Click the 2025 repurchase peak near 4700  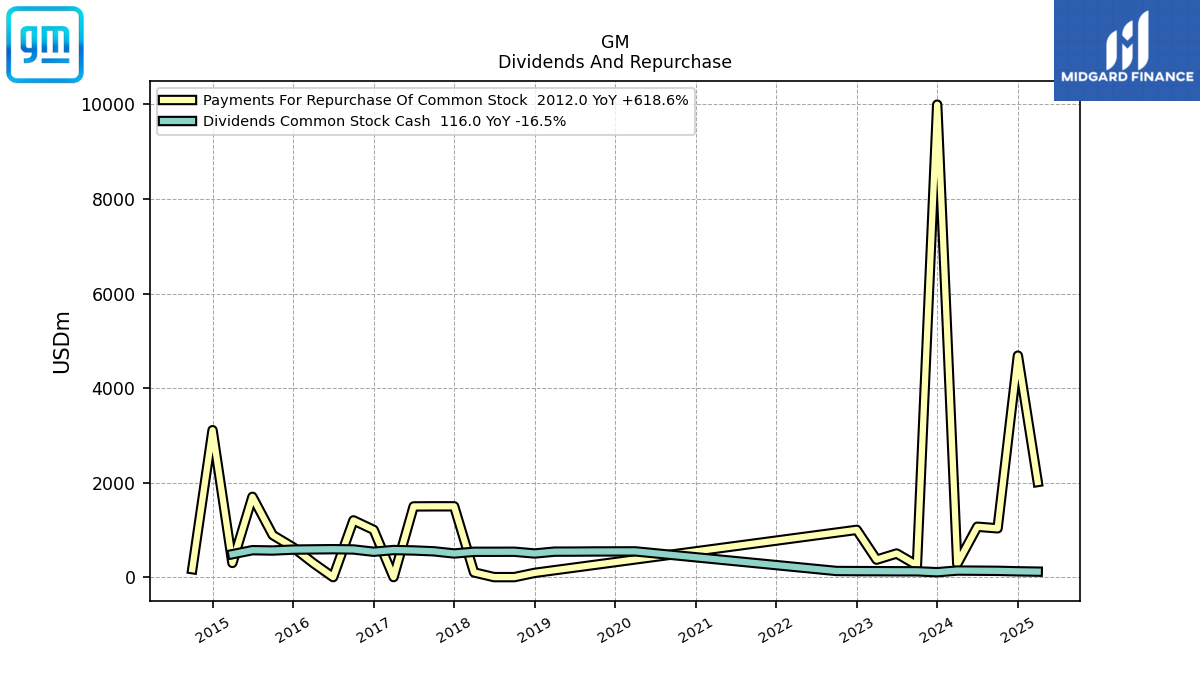(1017, 355)
